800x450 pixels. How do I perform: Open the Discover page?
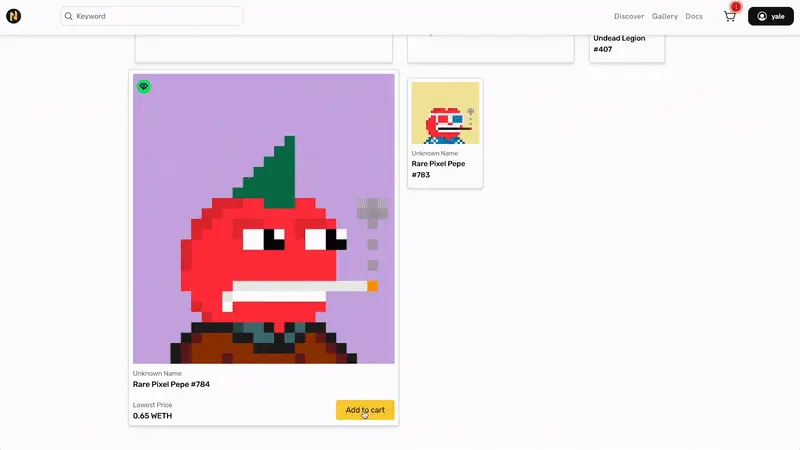click(x=629, y=17)
